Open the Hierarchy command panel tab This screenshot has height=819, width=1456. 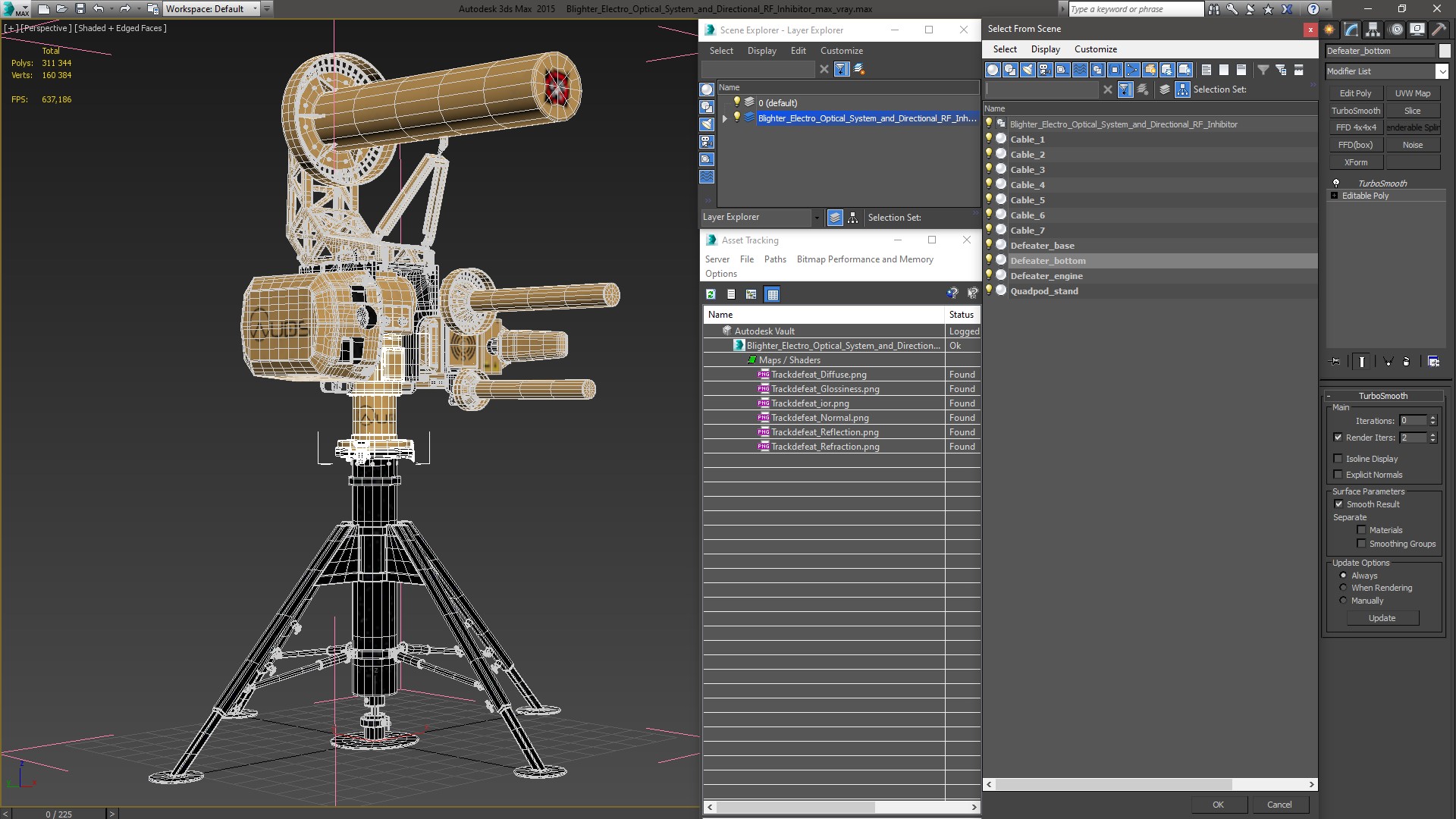tap(1373, 30)
